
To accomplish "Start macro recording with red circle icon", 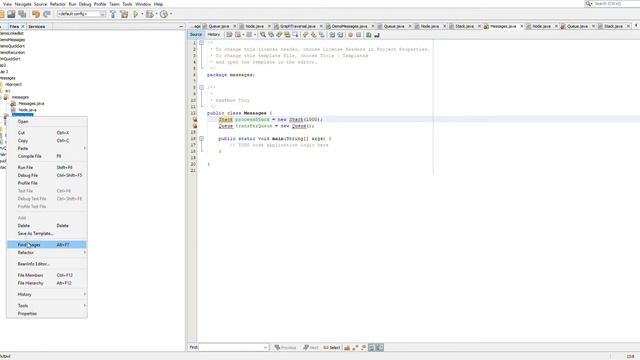I will tap(350, 35).
